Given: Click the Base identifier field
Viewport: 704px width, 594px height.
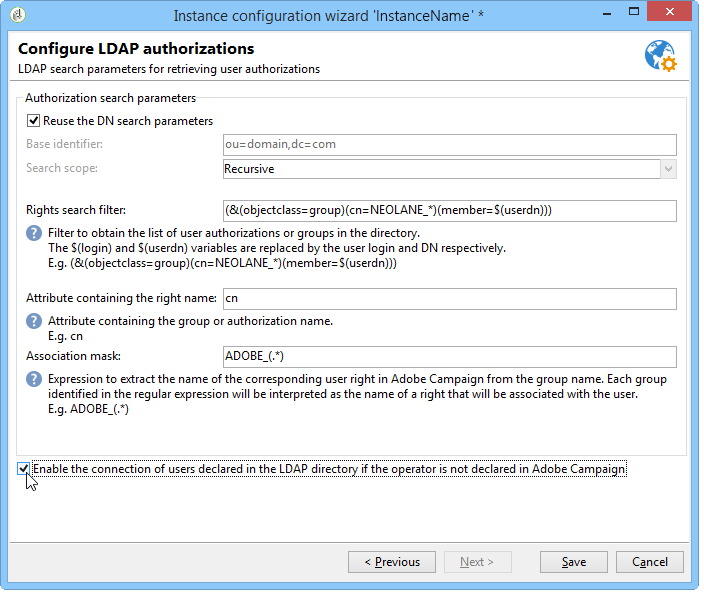Looking at the screenshot, I should point(450,145).
